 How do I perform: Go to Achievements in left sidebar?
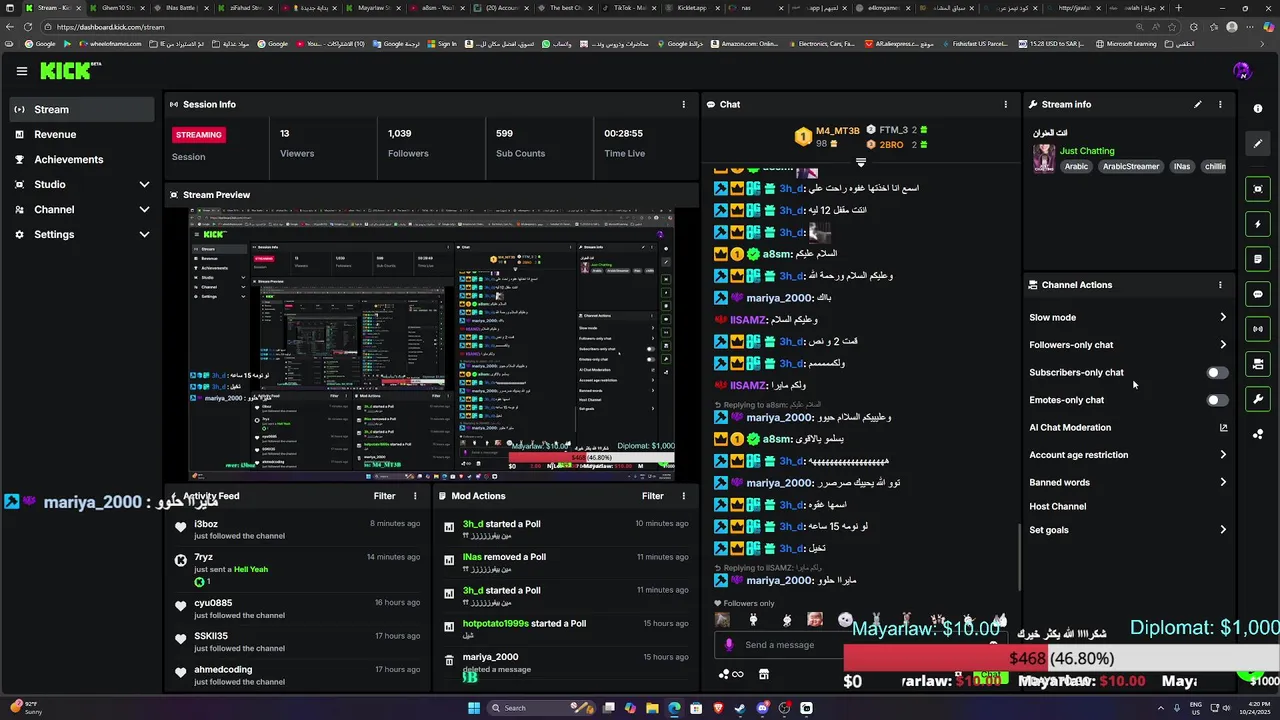83,159
